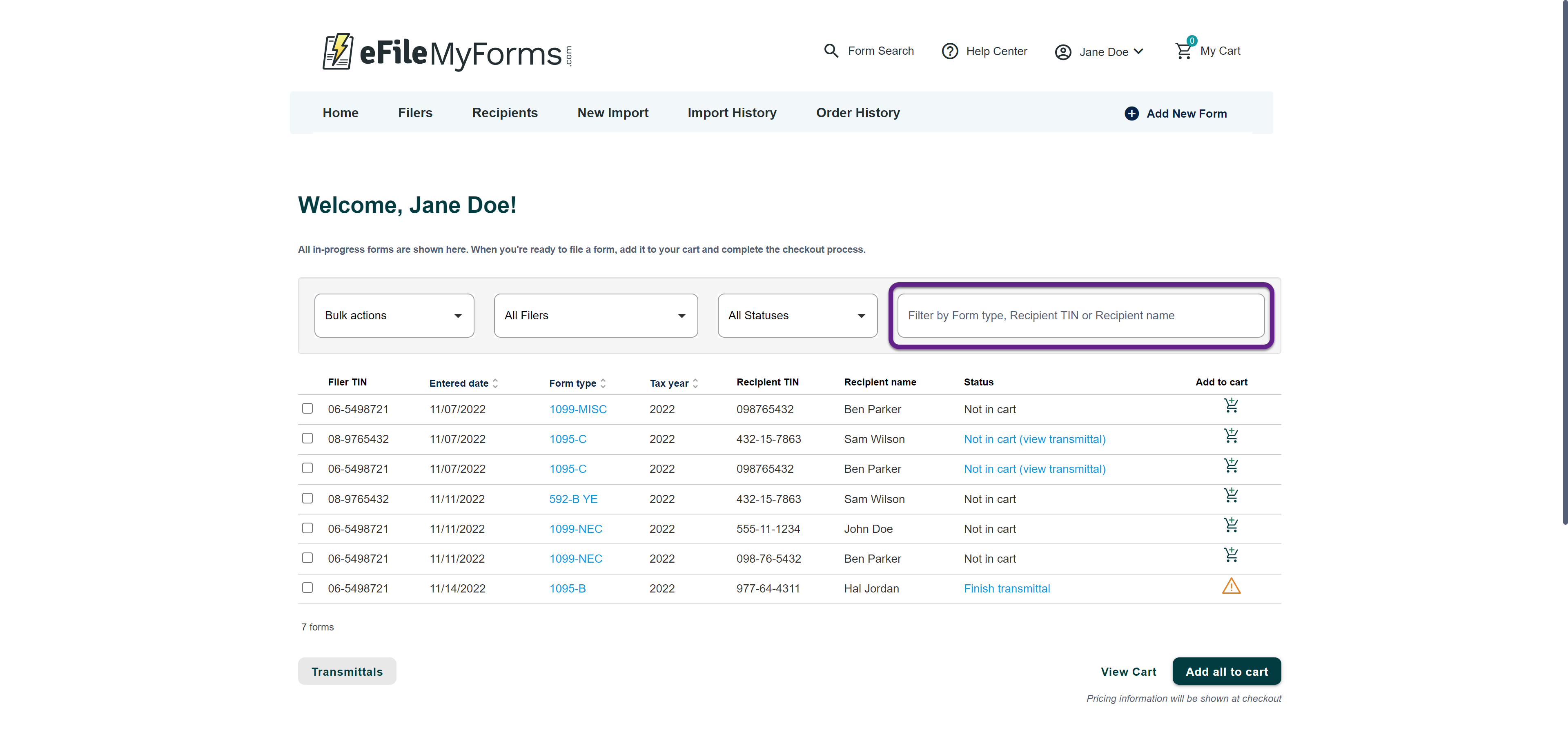Viewport: 1568px width, 746px height.
Task: Click the filter by form type input field
Action: click(1080, 315)
